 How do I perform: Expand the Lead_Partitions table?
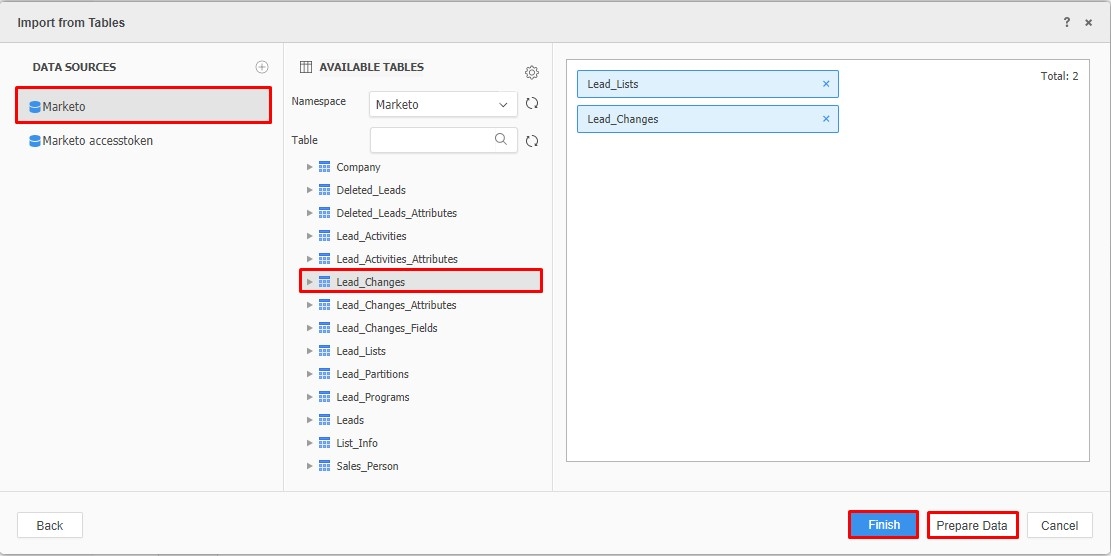tap(310, 374)
